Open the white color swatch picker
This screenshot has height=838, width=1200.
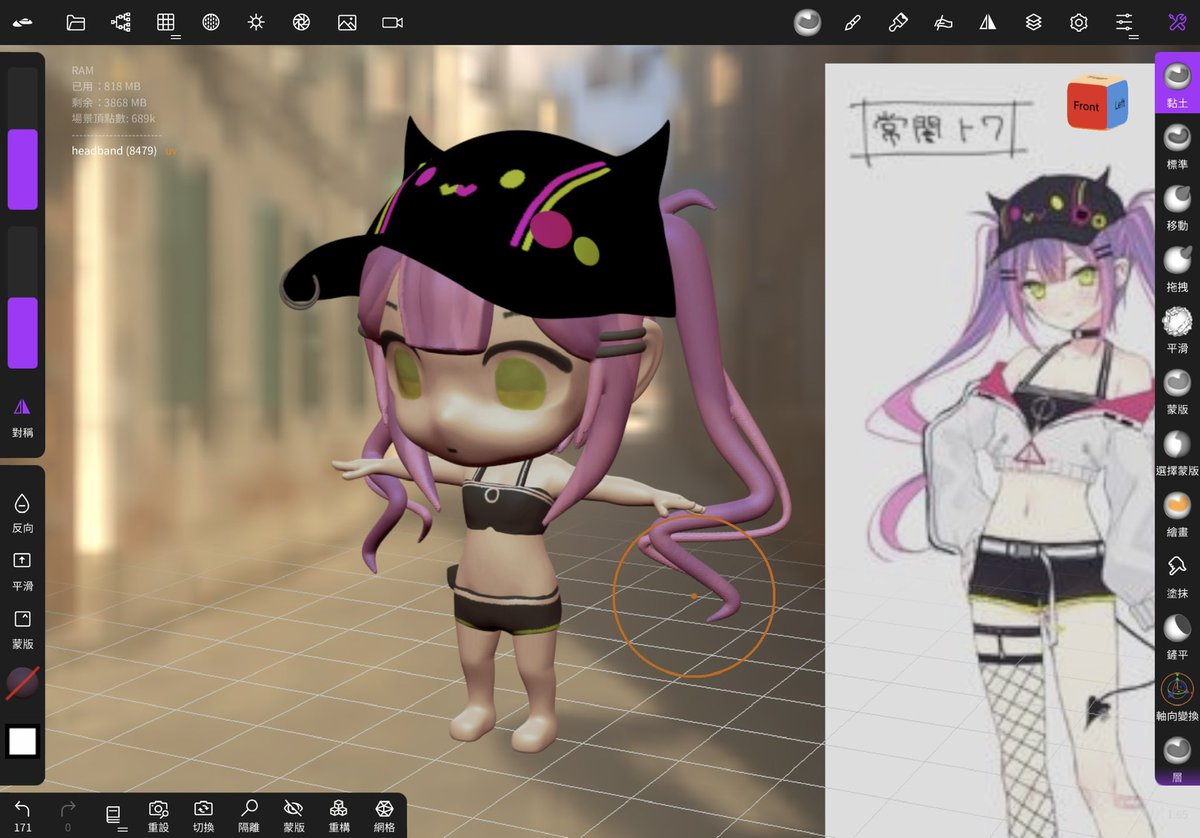(22, 741)
